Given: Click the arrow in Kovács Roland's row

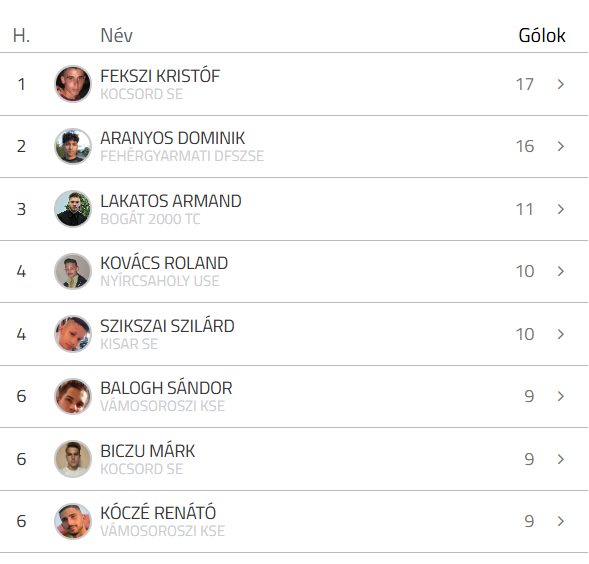Looking at the screenshot, I should [561, 271].
